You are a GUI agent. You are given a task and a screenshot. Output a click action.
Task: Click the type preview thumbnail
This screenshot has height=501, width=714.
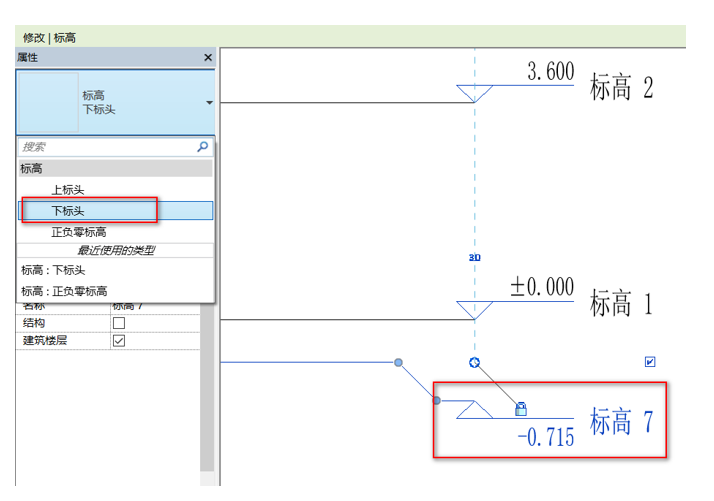point(48,102)
